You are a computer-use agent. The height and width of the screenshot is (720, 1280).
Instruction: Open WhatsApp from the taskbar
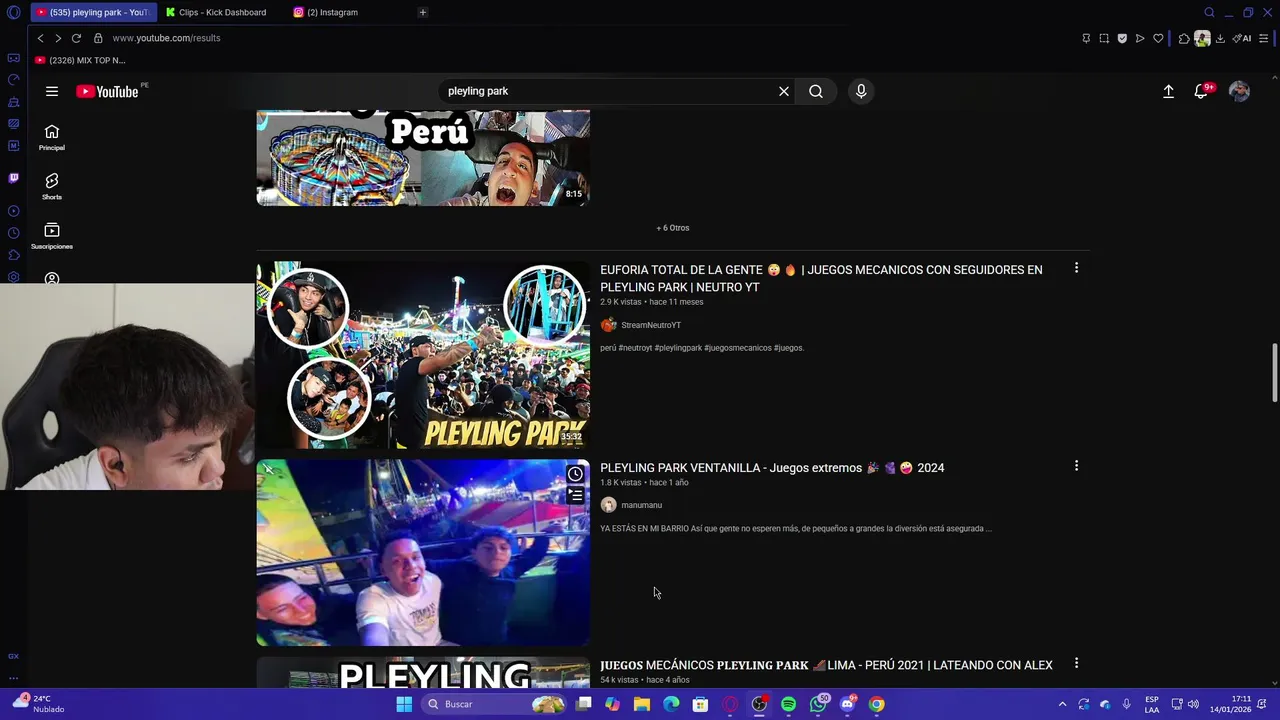tap(818, 704)
